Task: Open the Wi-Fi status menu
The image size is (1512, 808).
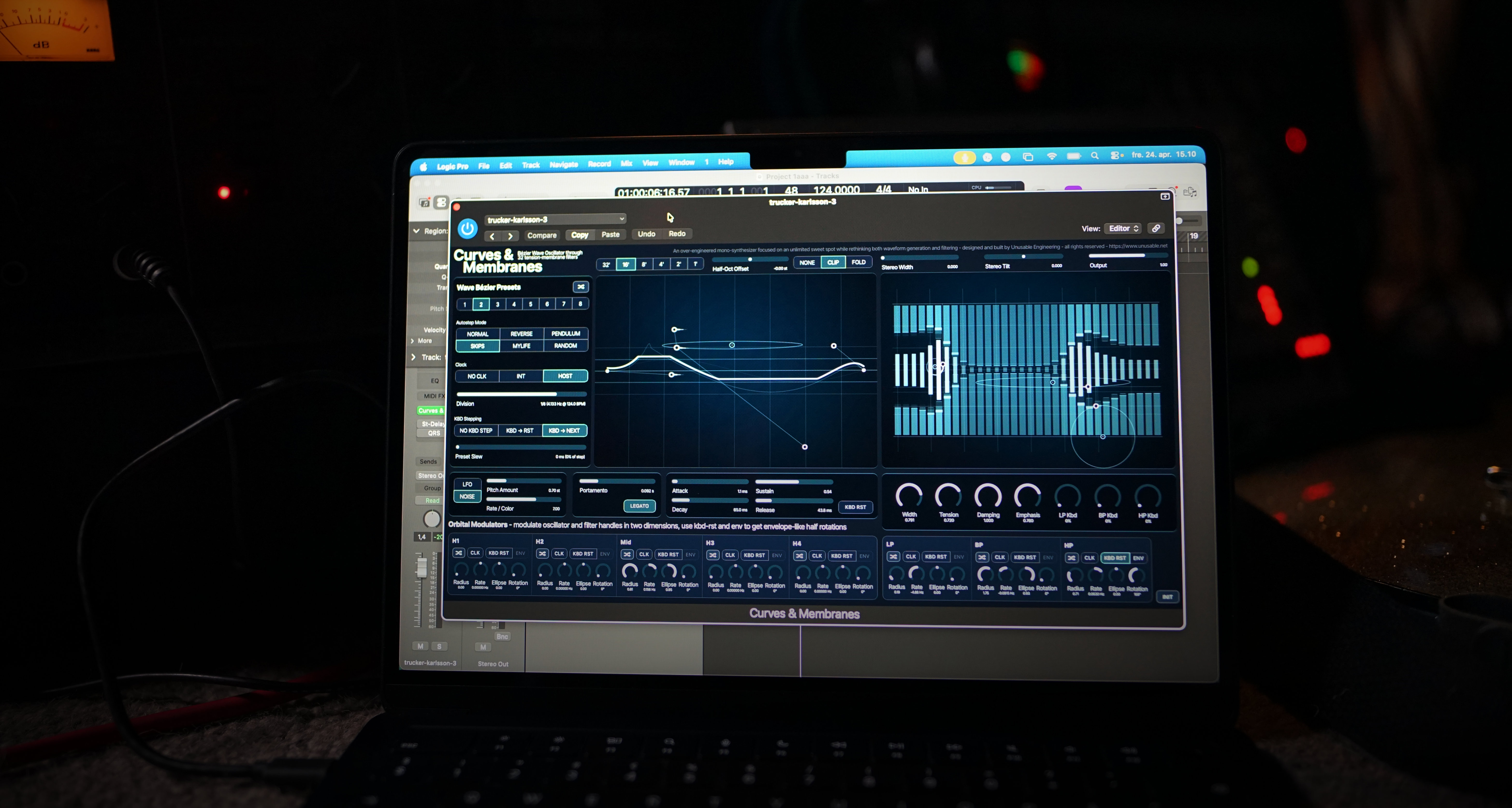Action: [1052, 156]
